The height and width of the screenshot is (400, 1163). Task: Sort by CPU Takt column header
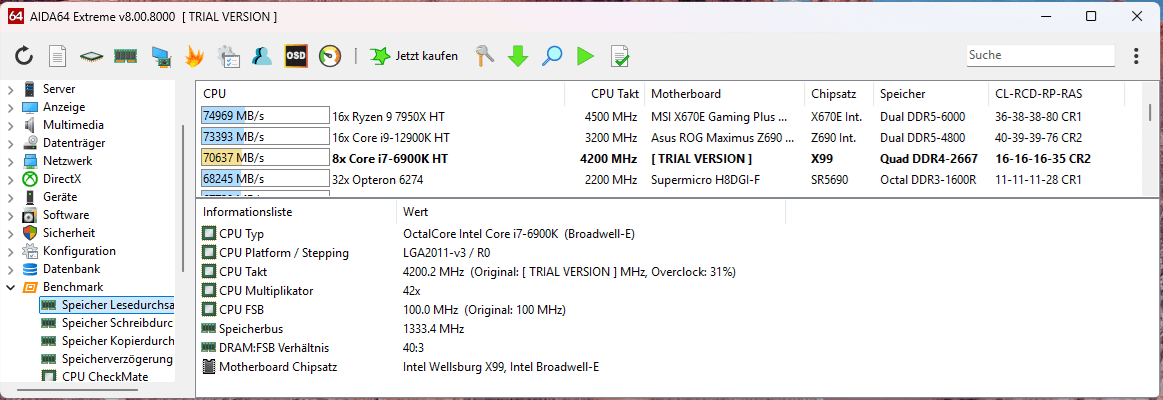604,94
